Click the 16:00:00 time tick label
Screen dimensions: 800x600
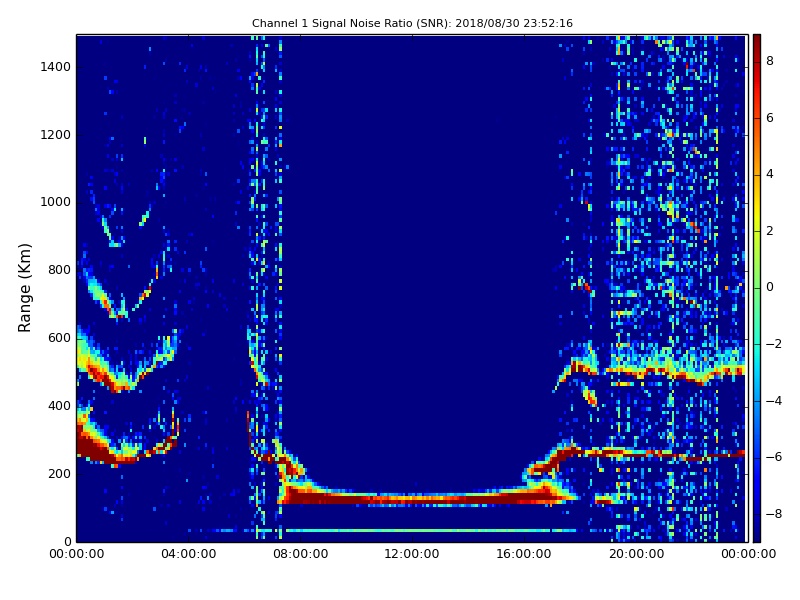[524, 554]
